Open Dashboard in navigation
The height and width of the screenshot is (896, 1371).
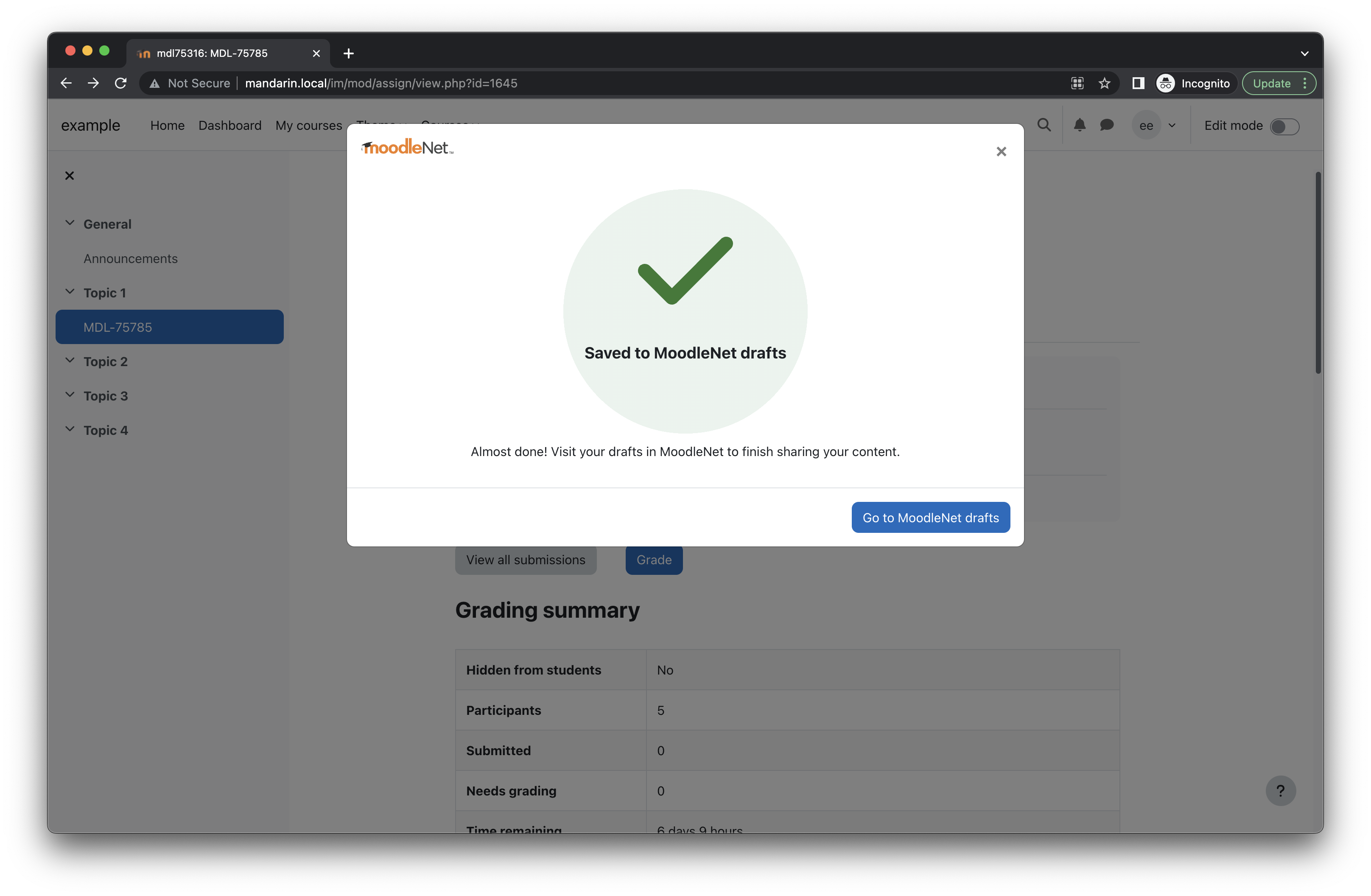(230, 126)
